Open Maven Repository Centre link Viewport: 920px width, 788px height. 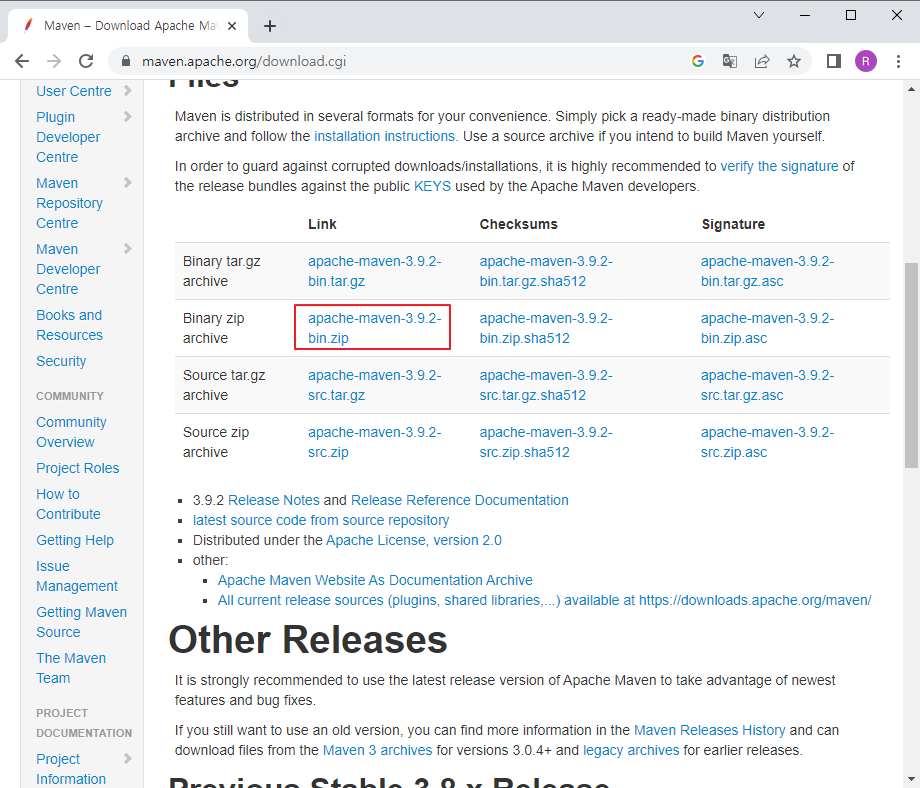[x=69, y=203]
